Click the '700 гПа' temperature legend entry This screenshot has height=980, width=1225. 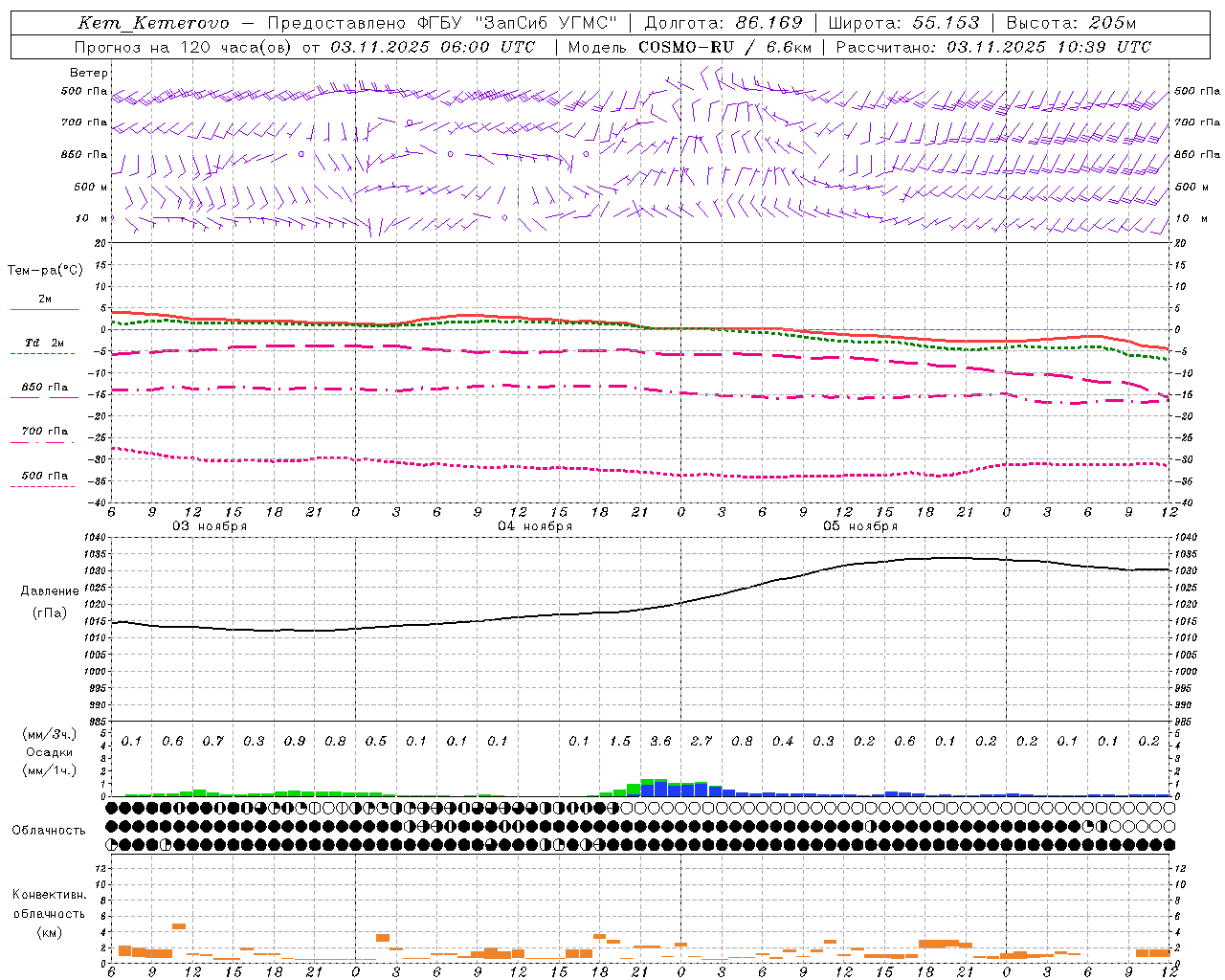point(45,432)
